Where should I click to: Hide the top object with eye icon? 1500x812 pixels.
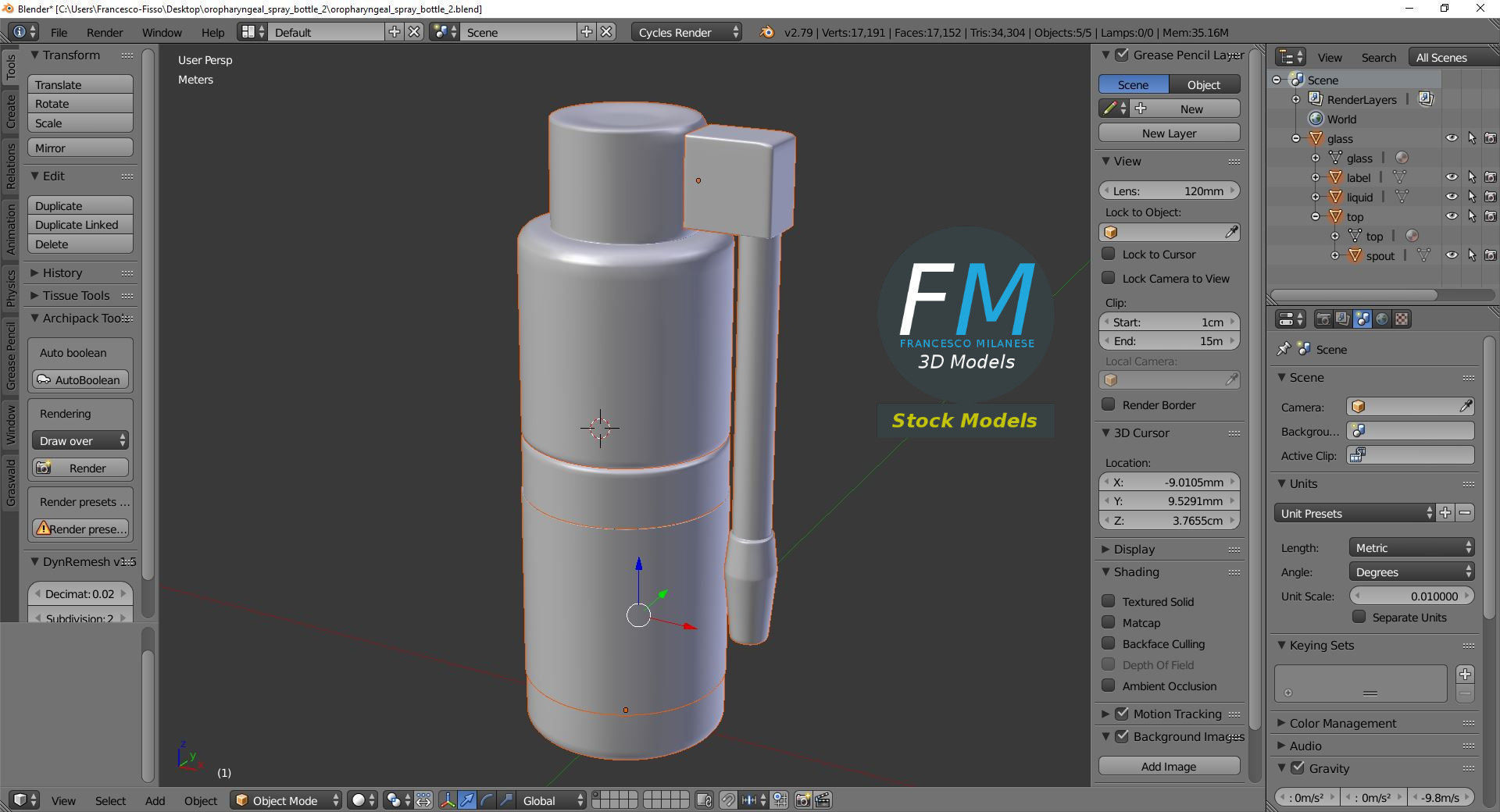1452,216
